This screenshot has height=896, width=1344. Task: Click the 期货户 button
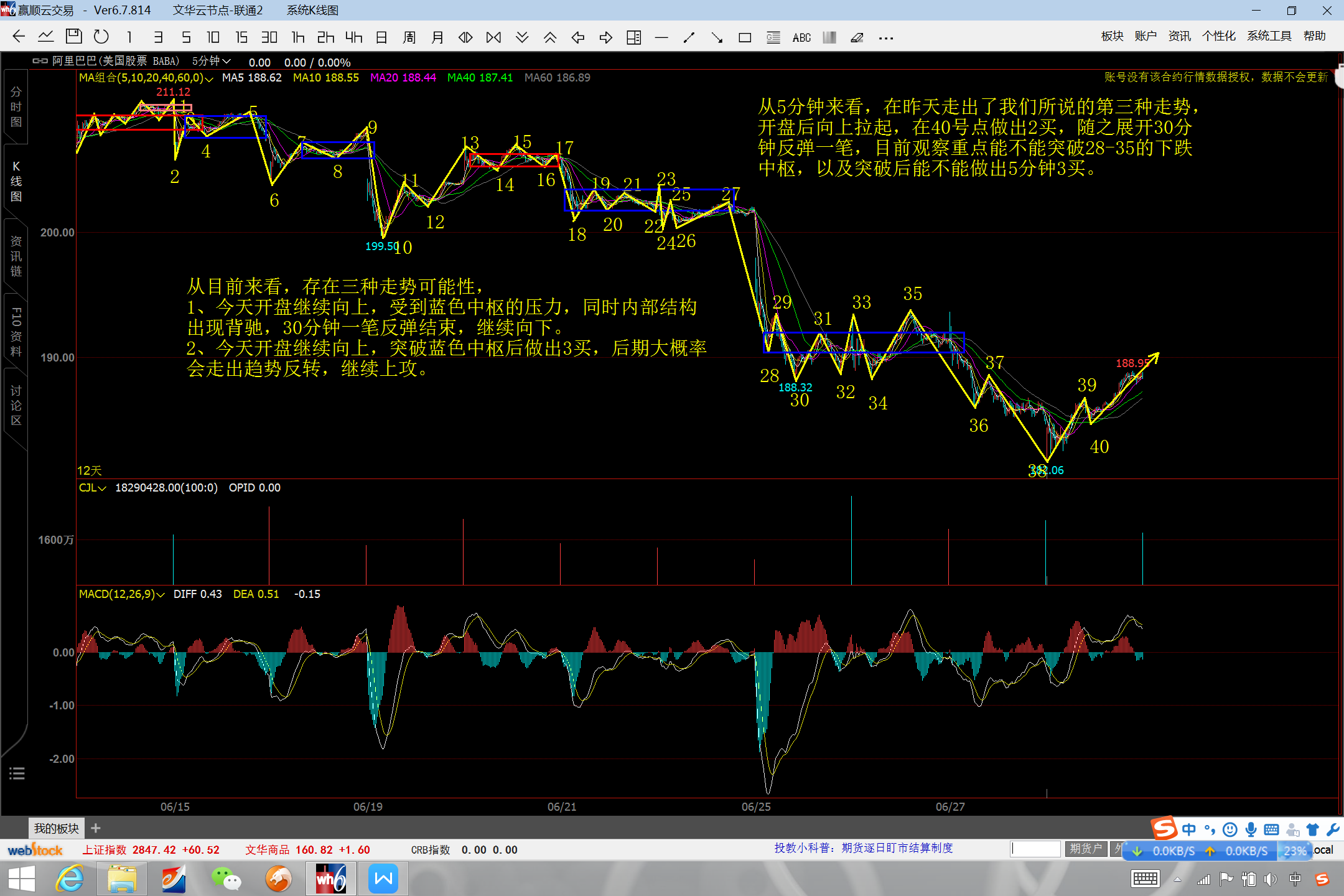tap(1086, 849)
